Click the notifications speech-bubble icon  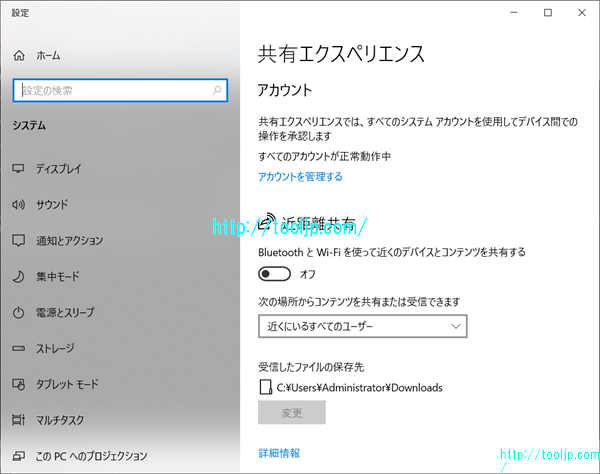tap(18, 240)
